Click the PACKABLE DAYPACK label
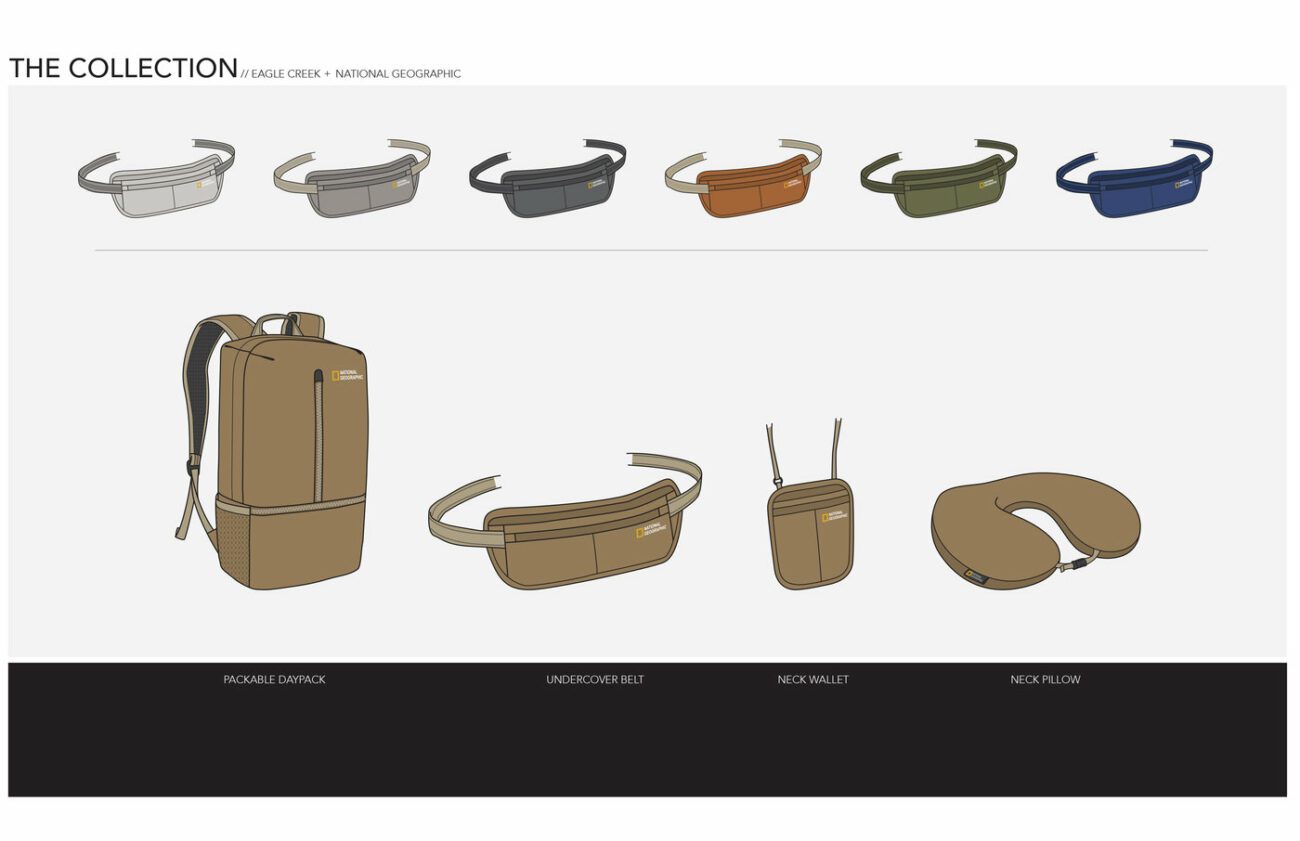The width and height of the screenshot is (1300, 841). [x=274, y=680]
